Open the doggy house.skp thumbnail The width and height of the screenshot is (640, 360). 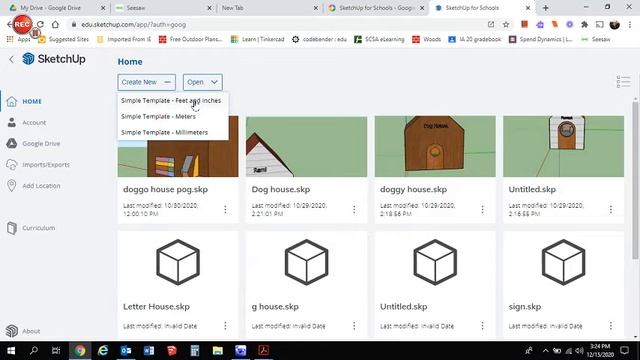pos(435,147)
